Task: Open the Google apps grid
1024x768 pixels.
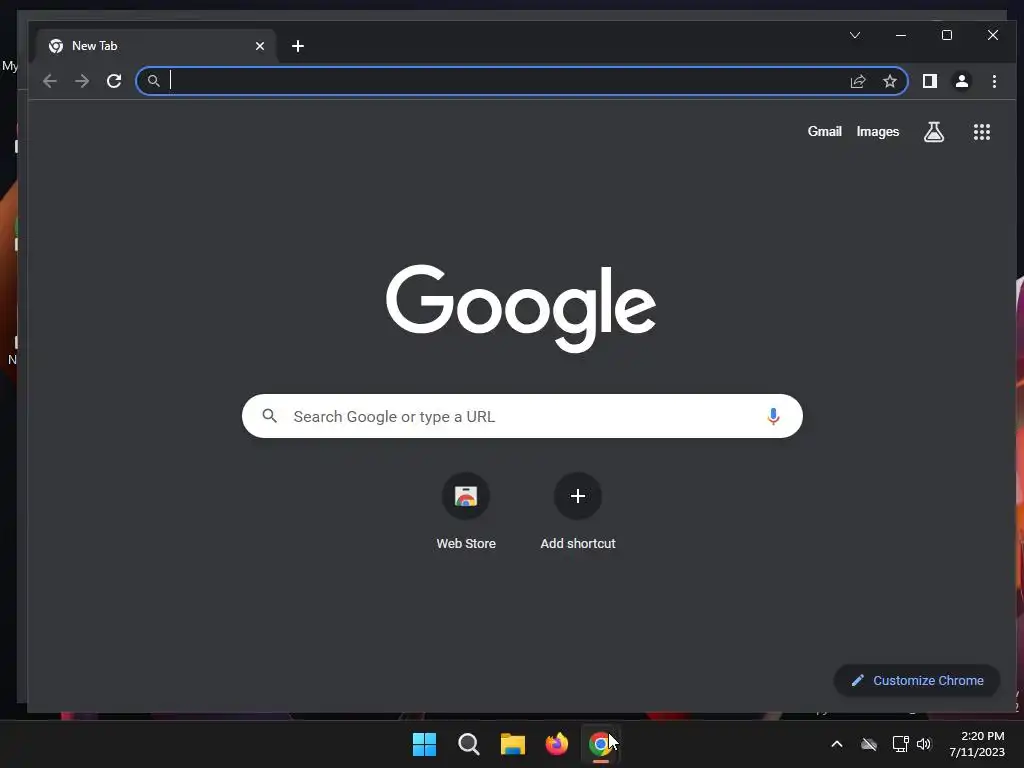Action: (982, 132)
